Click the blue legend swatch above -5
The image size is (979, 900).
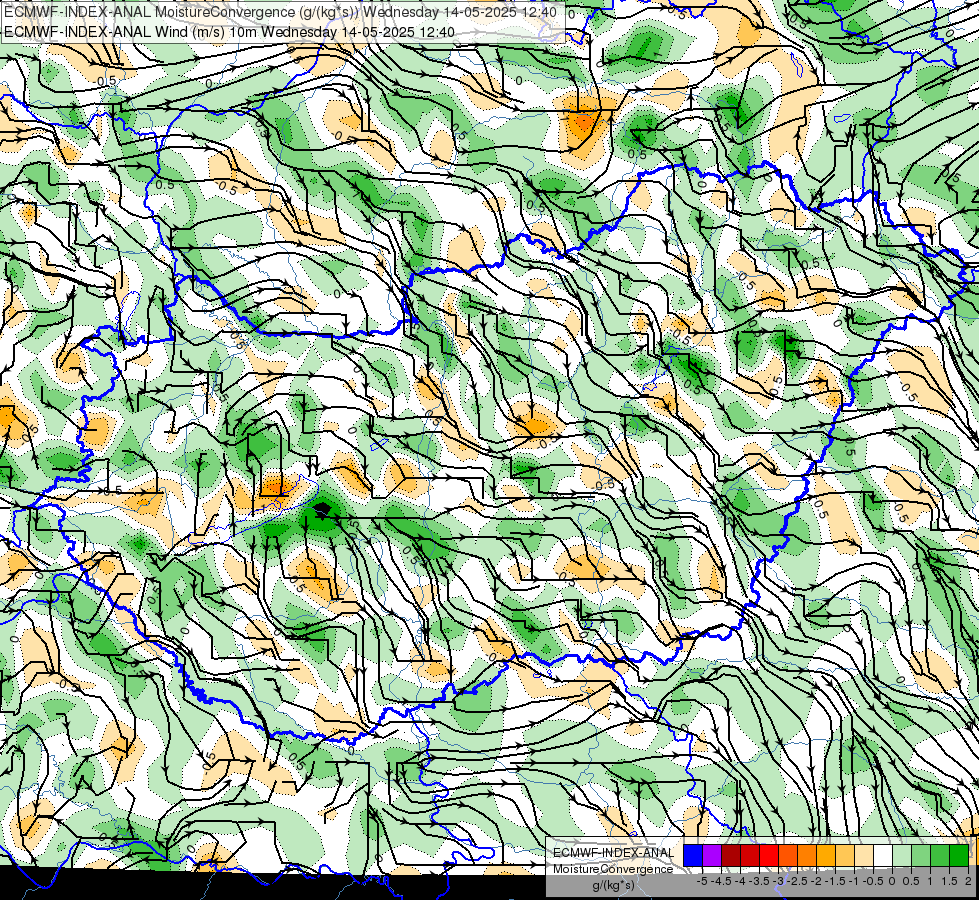click(693, 855)
